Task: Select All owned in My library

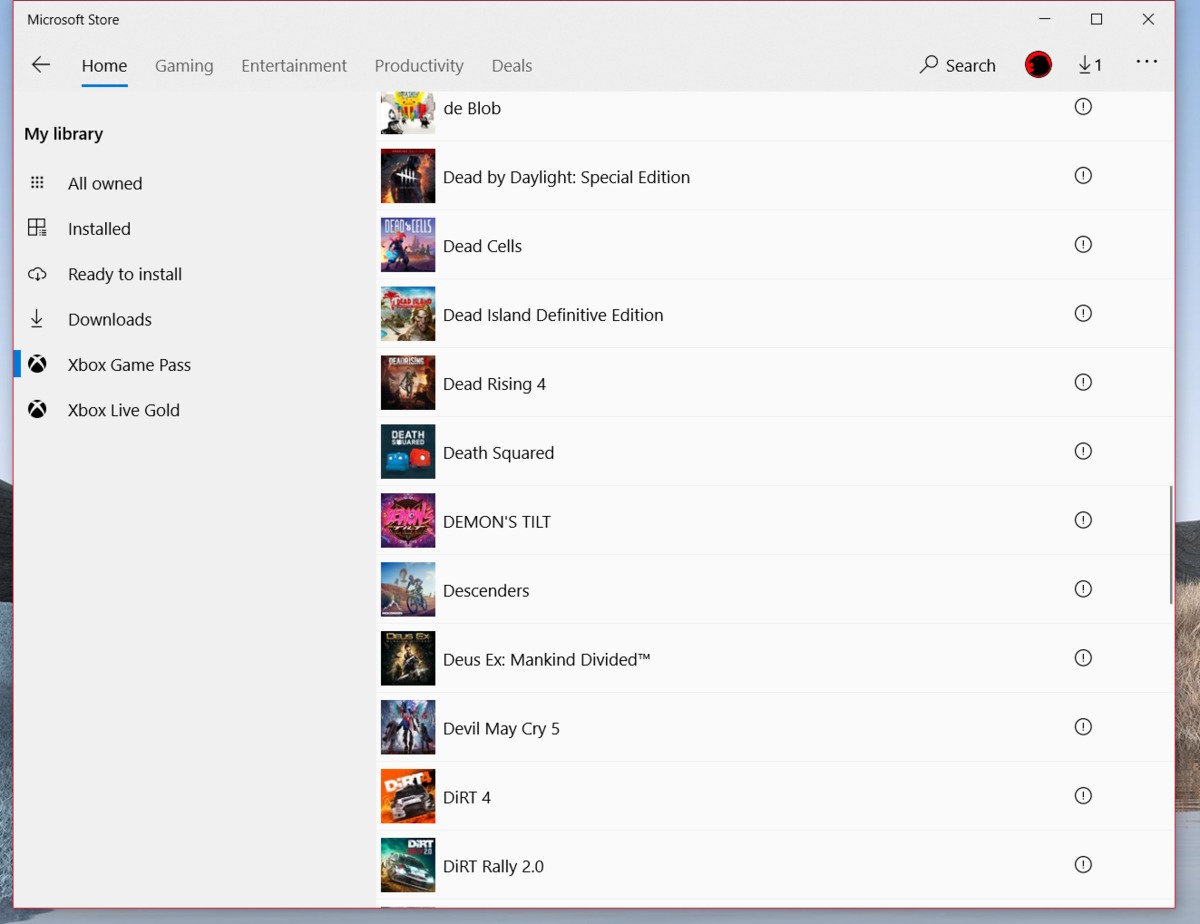Action: tap(105, 183)
